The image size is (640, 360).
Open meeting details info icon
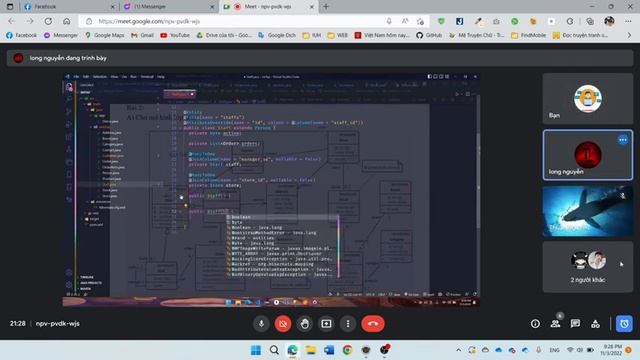[x=535, y=324]
